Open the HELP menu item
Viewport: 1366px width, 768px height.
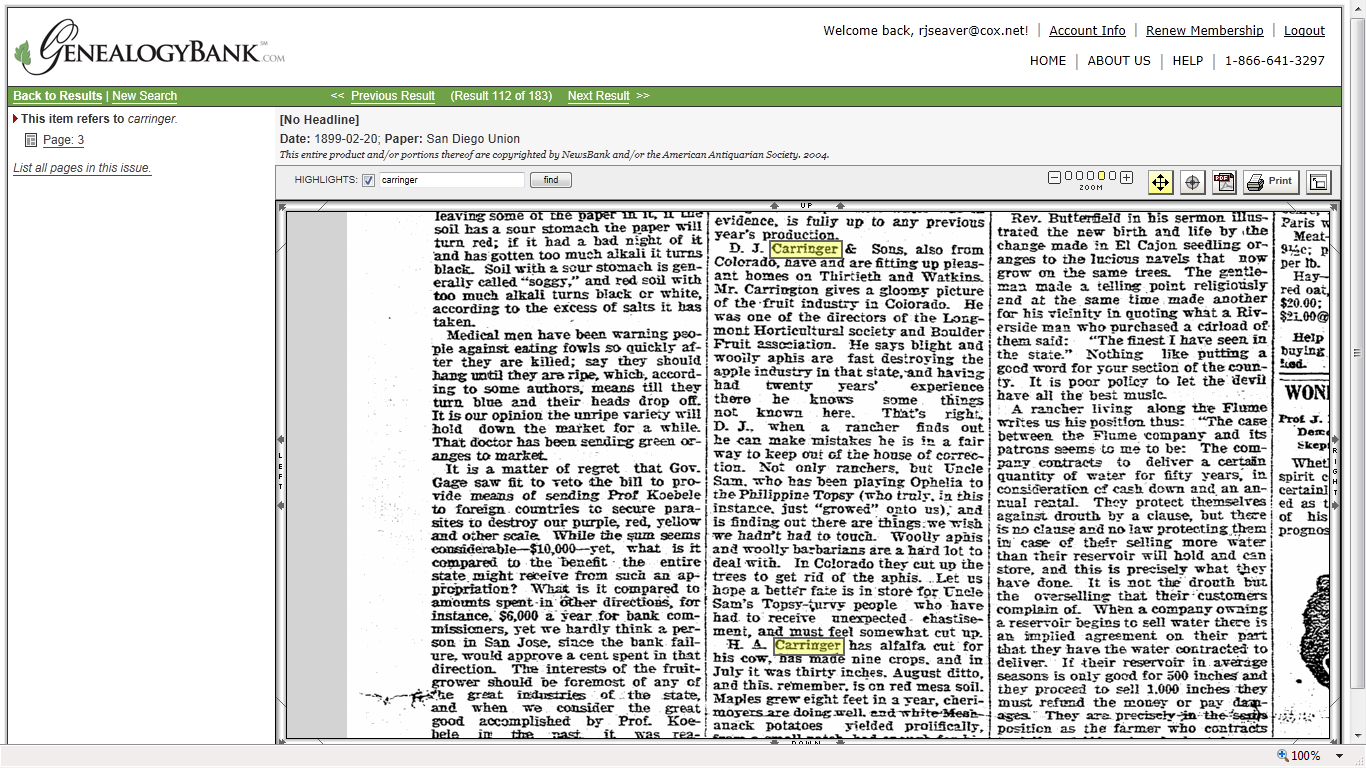[1188, 61]
